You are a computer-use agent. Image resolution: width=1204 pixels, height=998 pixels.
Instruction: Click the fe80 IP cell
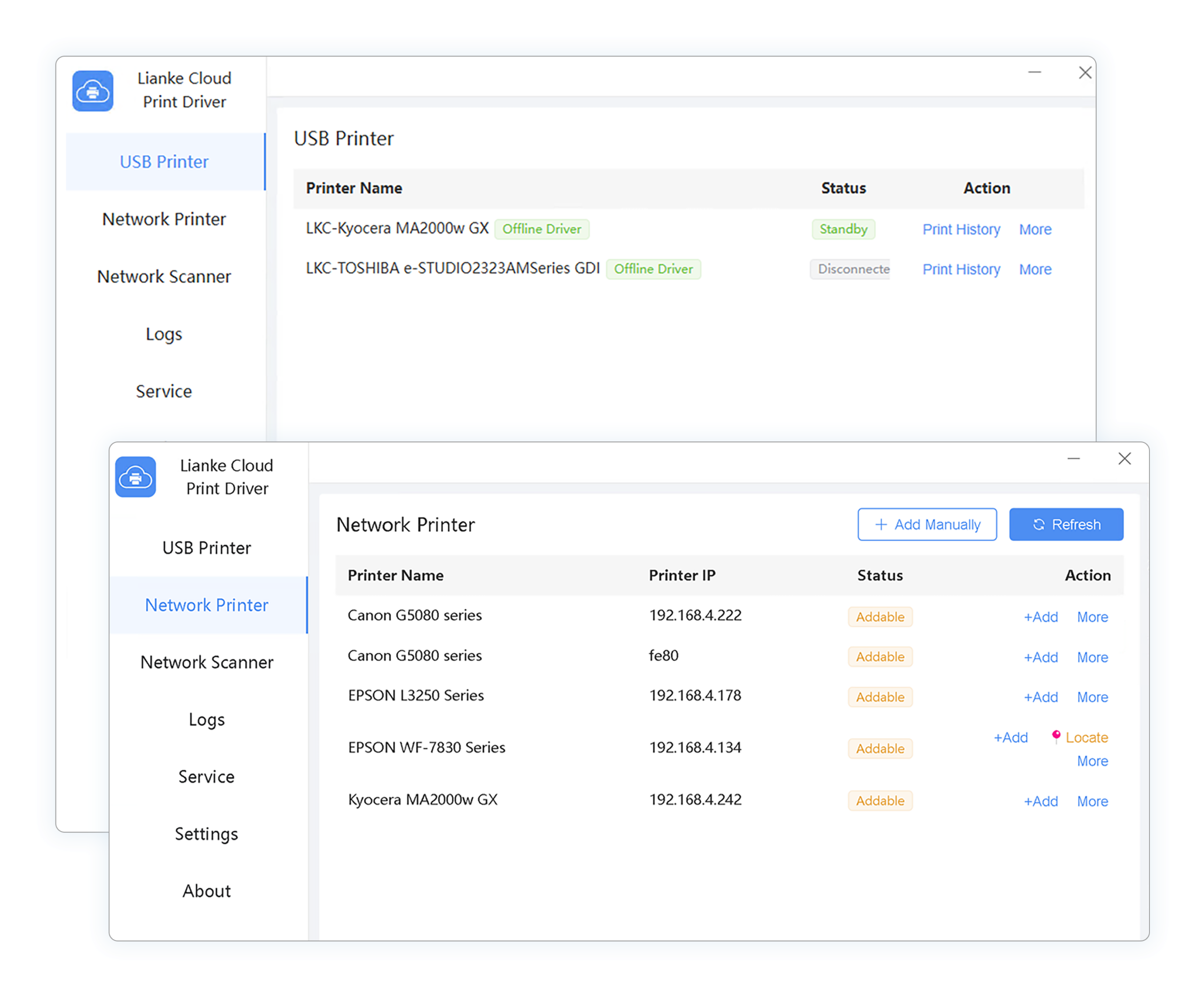click(x=663, y=655)
